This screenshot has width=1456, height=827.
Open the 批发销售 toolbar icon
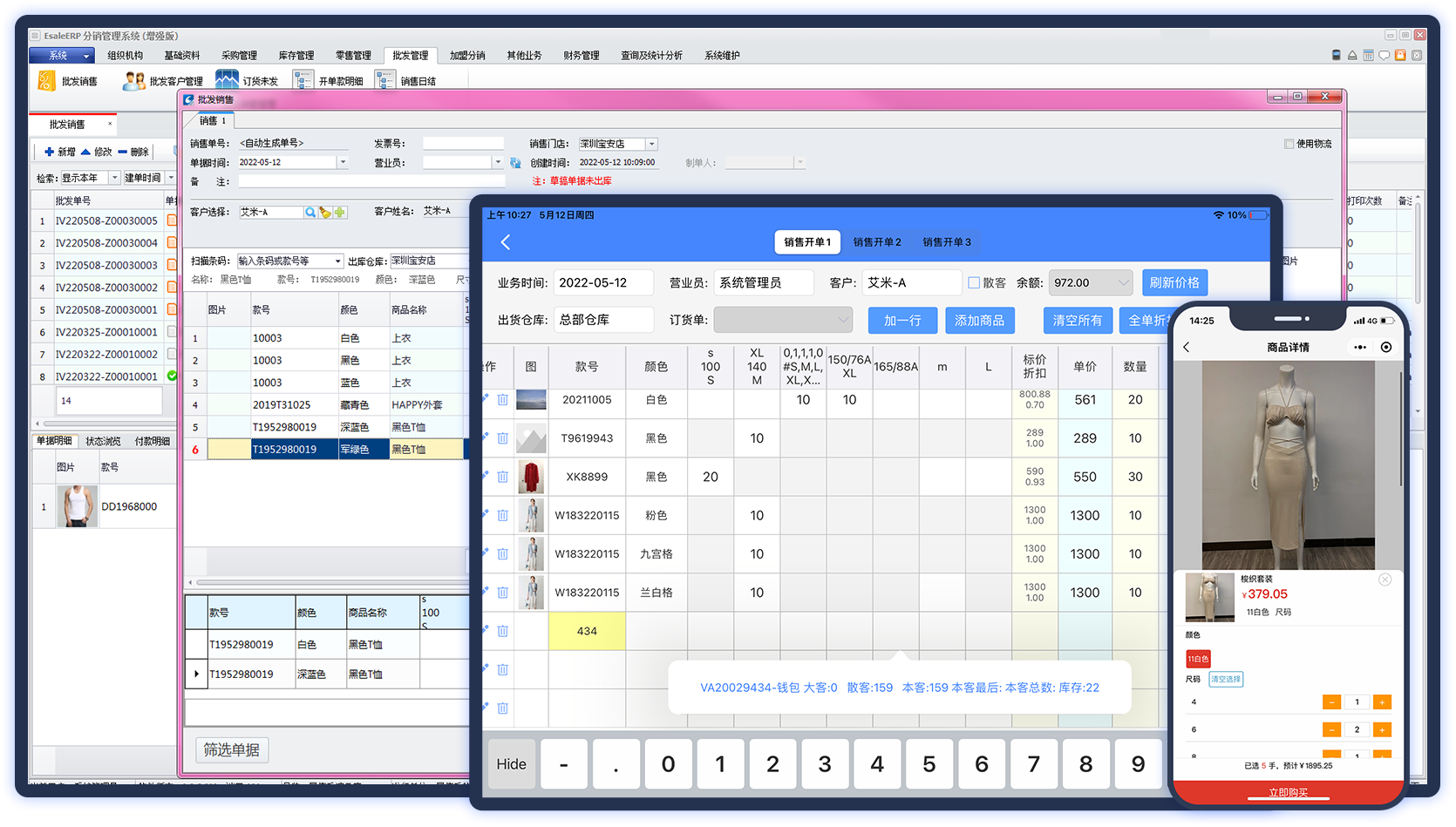pyautogui.click(x=46, y=81)
